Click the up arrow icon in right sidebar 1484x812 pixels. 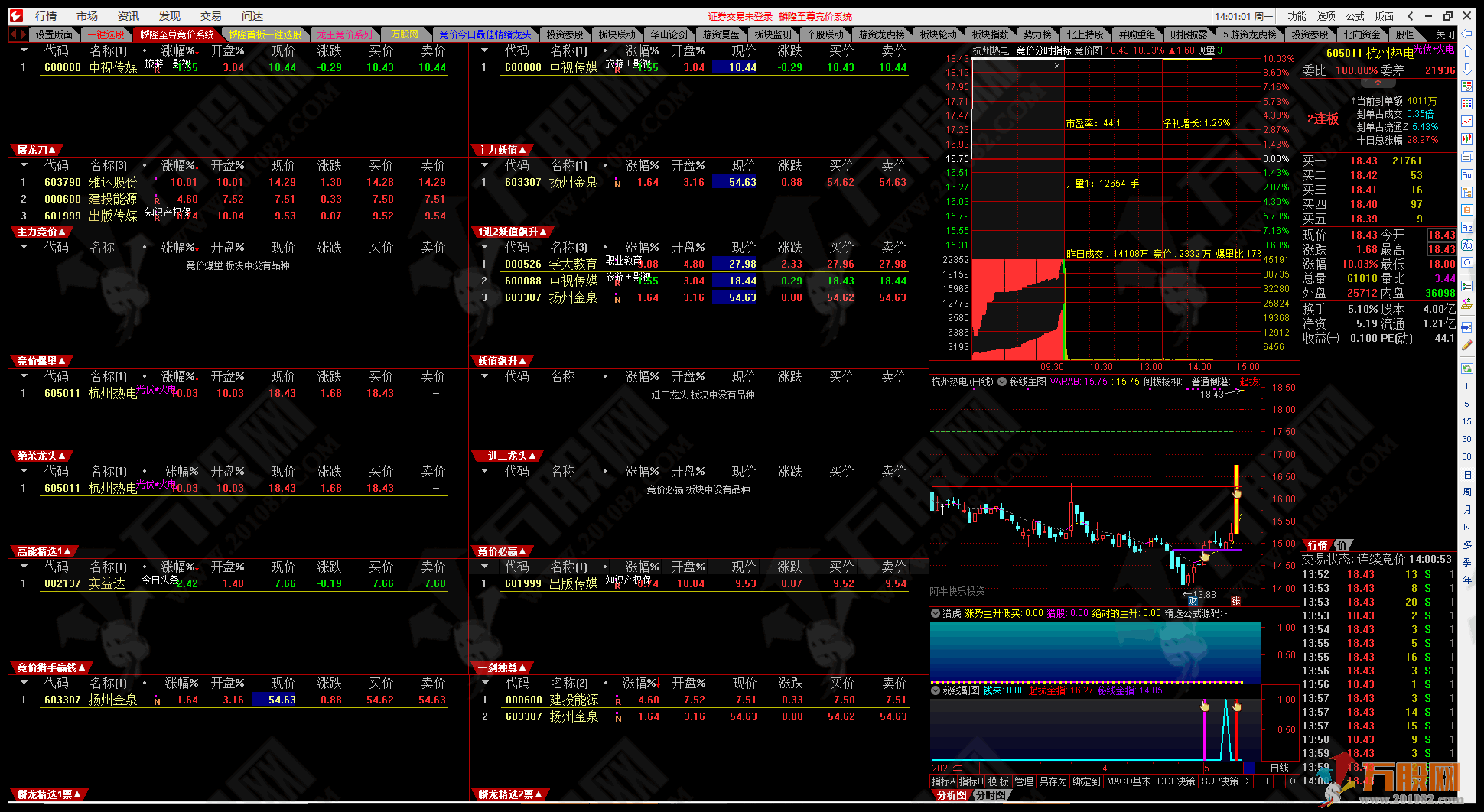coord(1466,50)
